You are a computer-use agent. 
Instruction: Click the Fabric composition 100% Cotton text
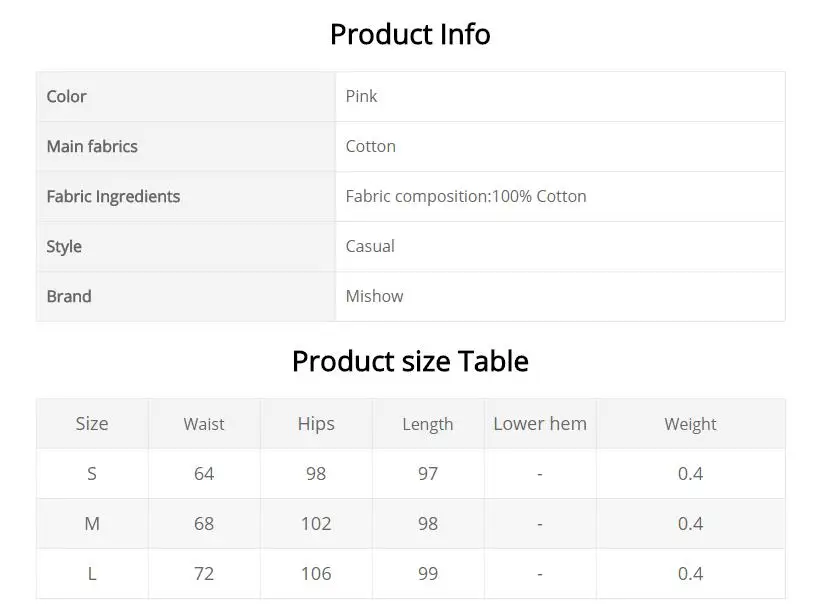click(x=466, y=196)
